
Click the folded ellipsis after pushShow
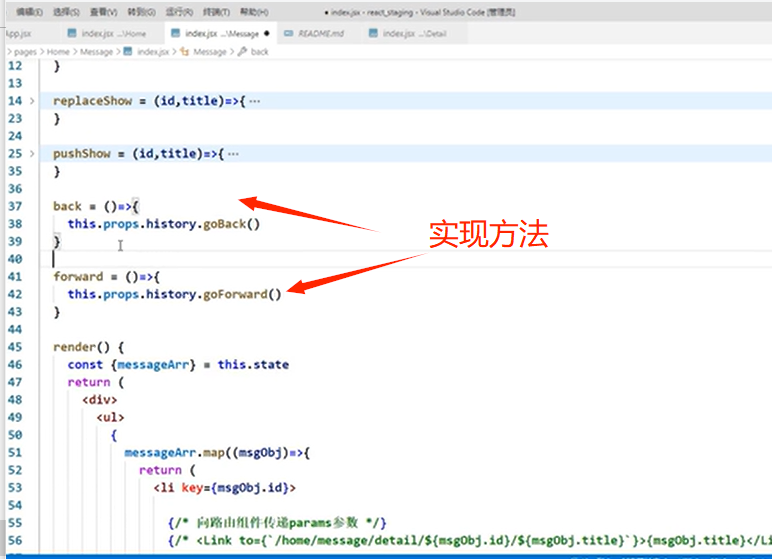pyautogui.click(x=233, y=154)
